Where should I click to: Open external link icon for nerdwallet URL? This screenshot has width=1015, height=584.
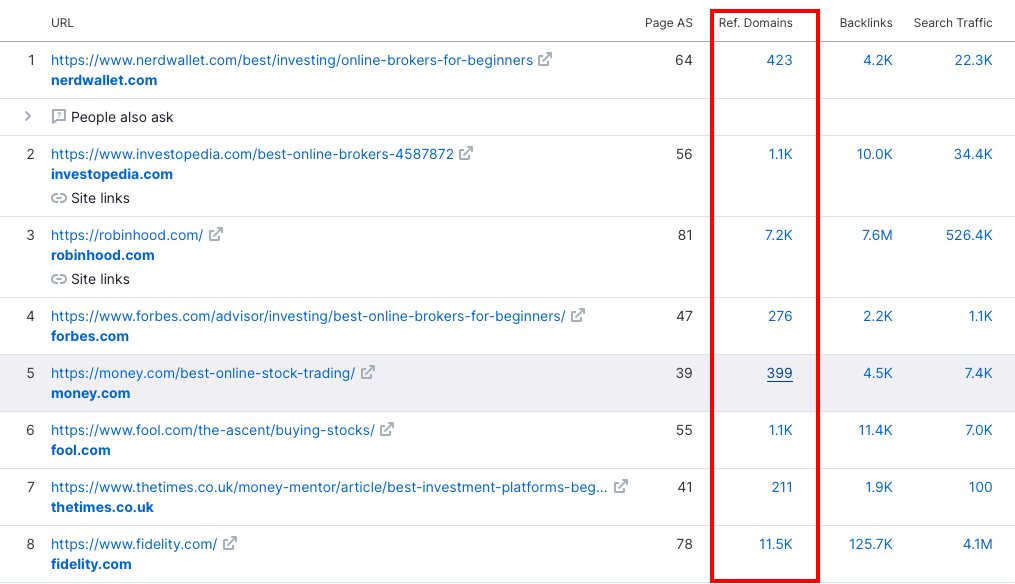(x=545, y=60)
